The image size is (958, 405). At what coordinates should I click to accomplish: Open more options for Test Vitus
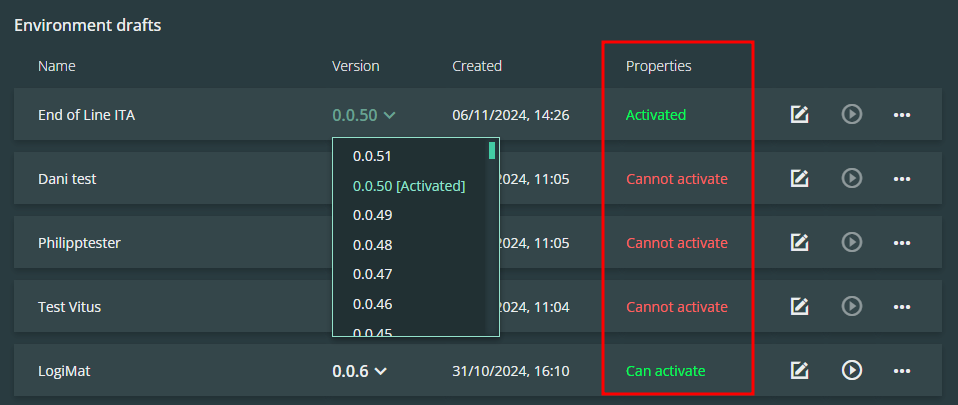pyautogui.click(x=902, y=307)
